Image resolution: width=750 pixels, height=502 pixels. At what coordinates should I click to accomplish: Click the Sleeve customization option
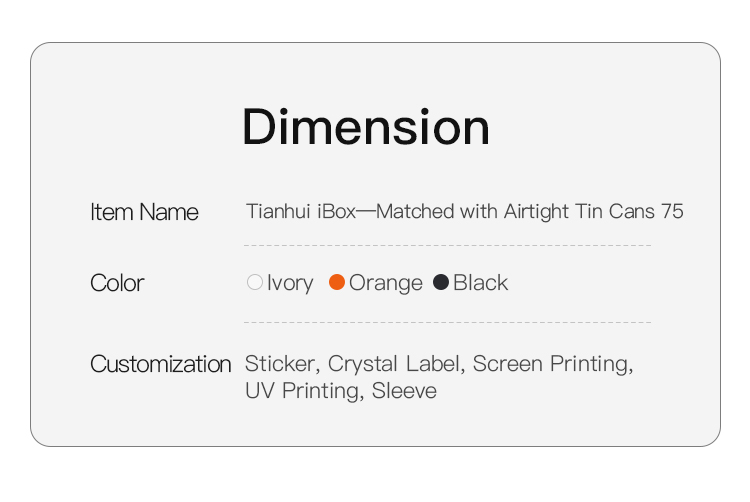pos(404,391)
